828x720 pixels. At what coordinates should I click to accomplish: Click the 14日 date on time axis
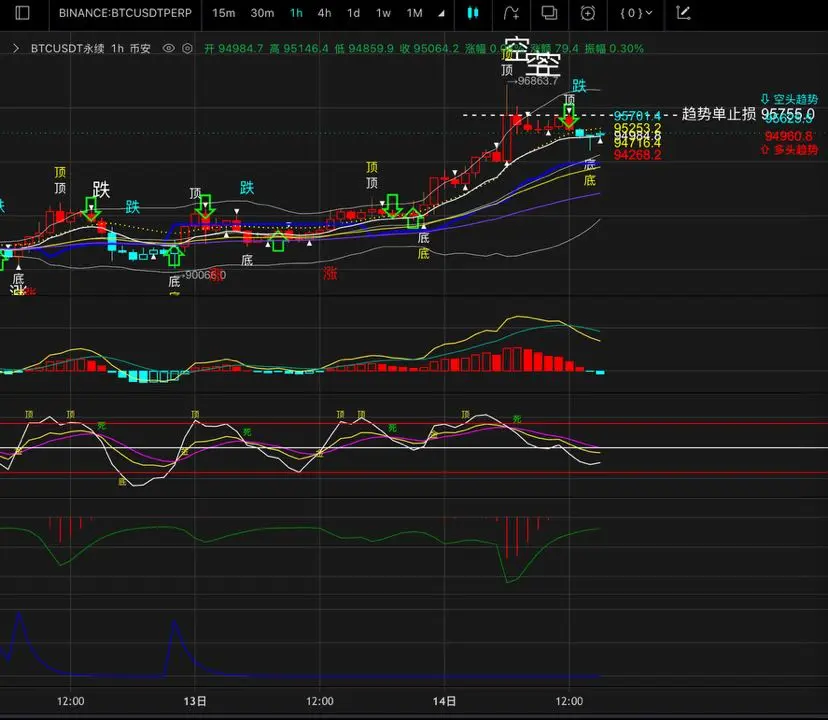pos(444,701)
